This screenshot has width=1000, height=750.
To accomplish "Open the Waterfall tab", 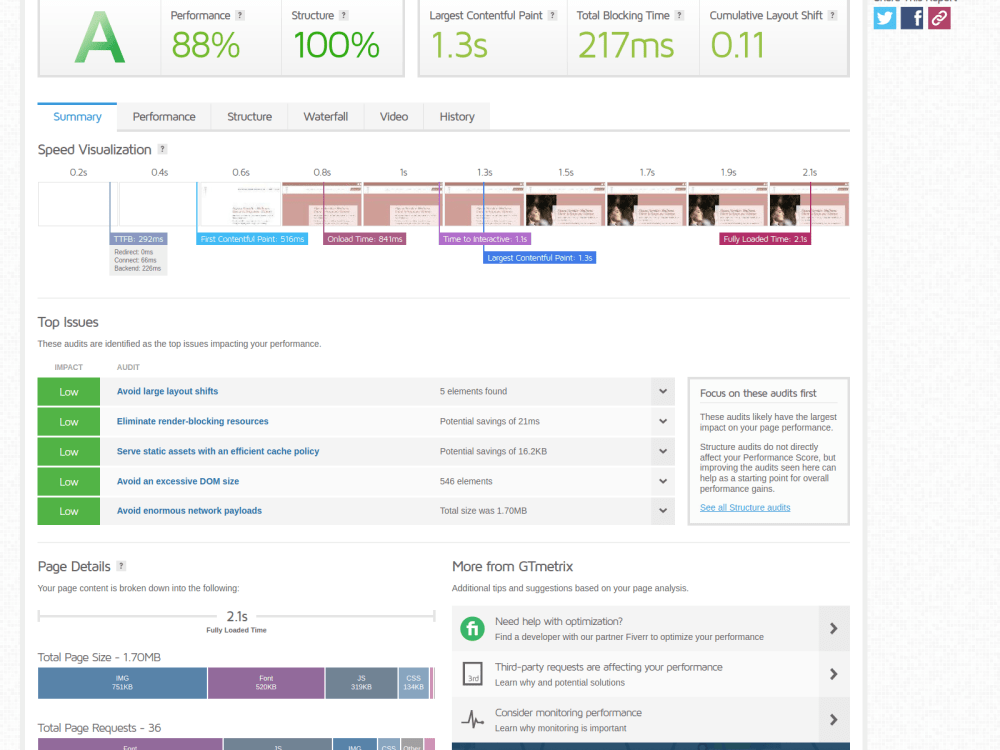I will 325,117.
